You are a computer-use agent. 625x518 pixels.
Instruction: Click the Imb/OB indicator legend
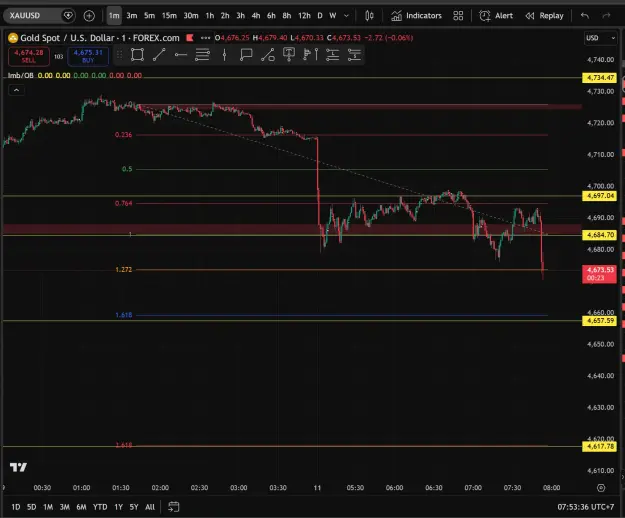pyautogui.click(x=20, y=75)
